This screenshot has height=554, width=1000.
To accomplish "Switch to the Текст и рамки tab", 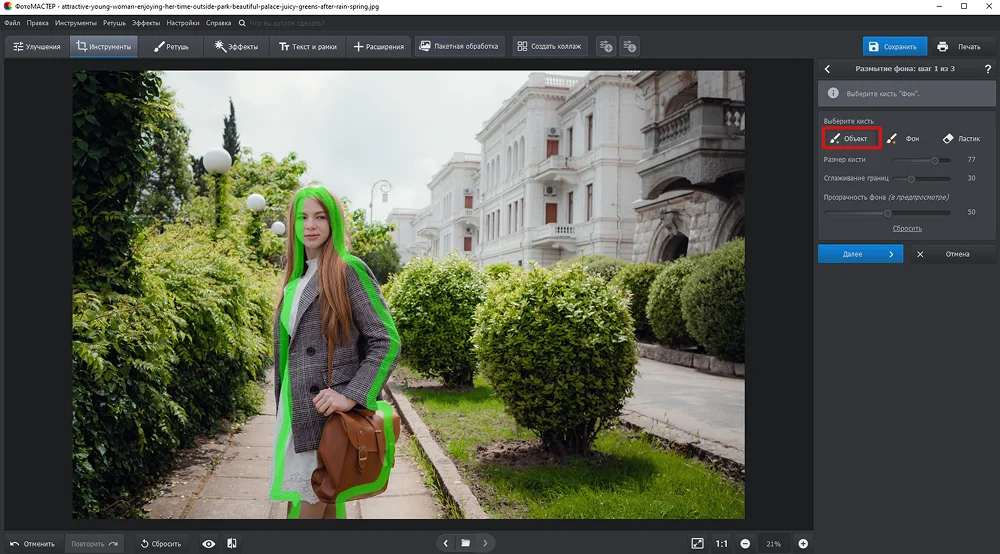I will click(x=308, y=47).
